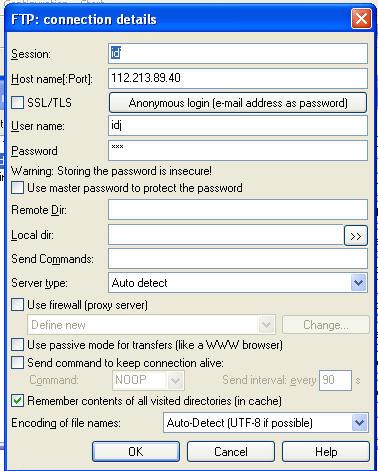
Task: Uncheck Remember contents of all visited directories
Action: pyautogui.click(x=17, y=400)
